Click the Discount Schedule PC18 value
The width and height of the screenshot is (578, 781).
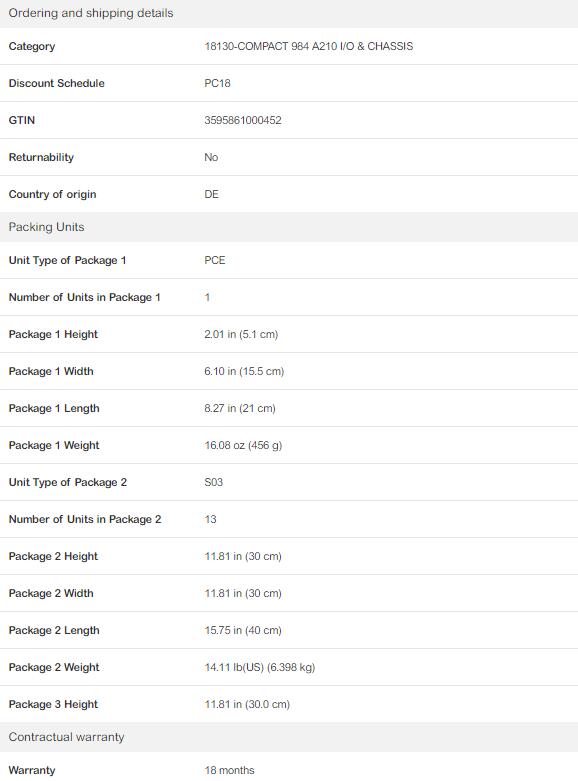coord(217,83)
